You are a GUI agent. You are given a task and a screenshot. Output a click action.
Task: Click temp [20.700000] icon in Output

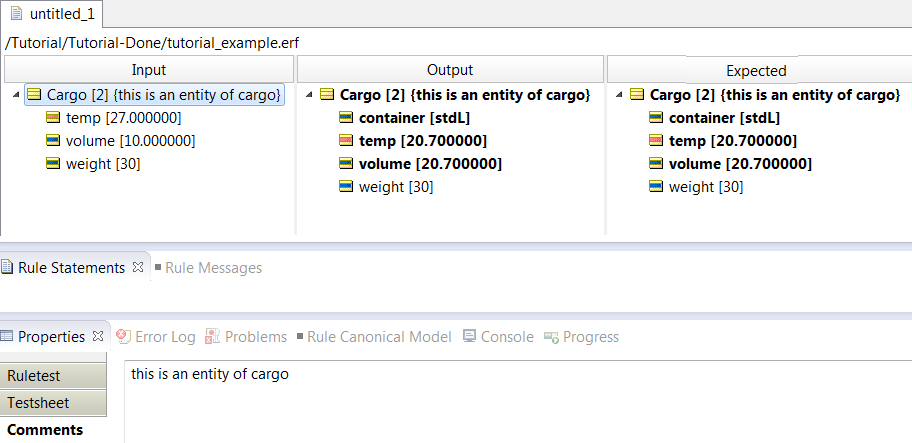(346, 141)
